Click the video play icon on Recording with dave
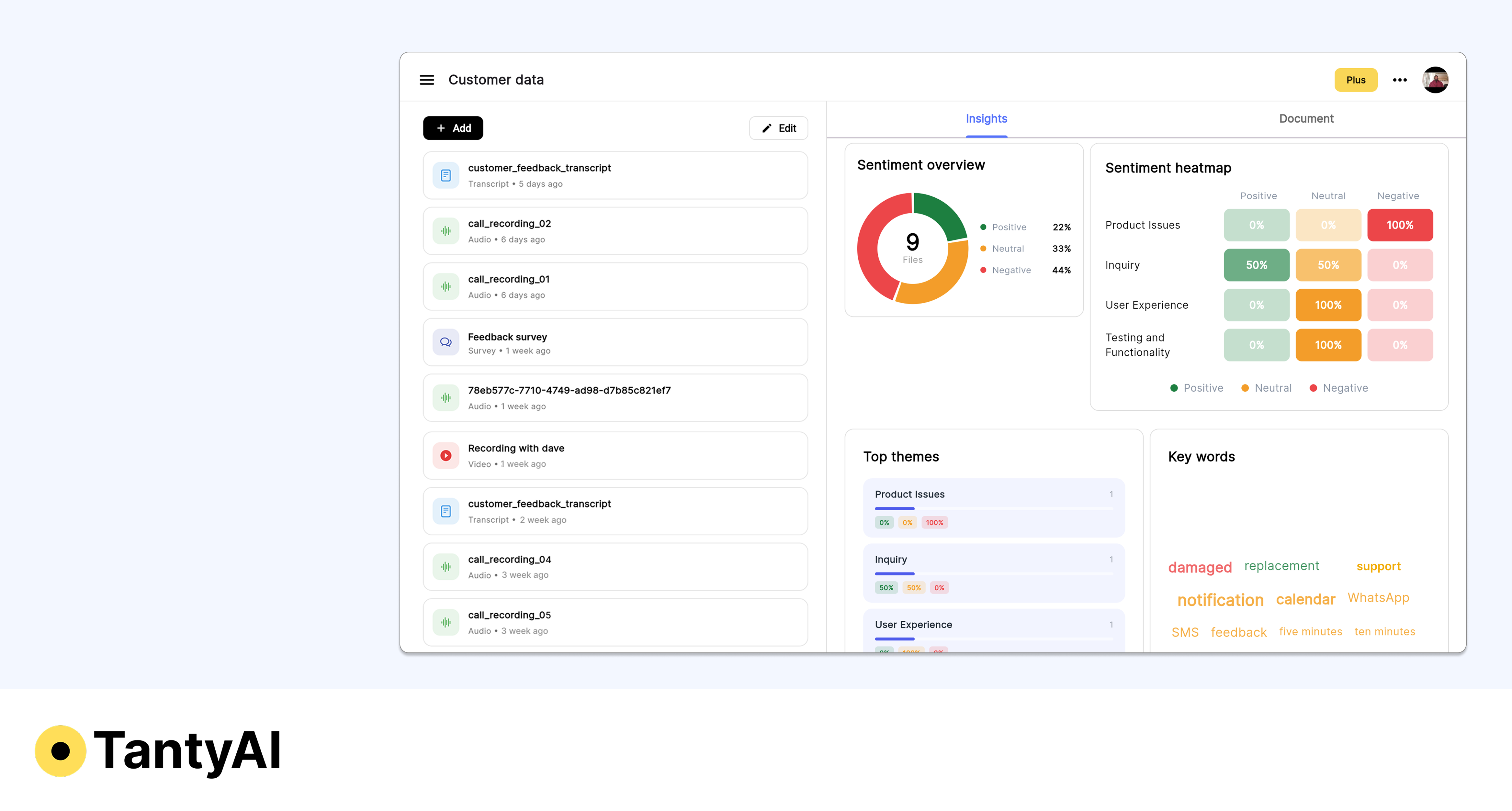Screen dimensions: 1512x811 (x=446, y=455)
